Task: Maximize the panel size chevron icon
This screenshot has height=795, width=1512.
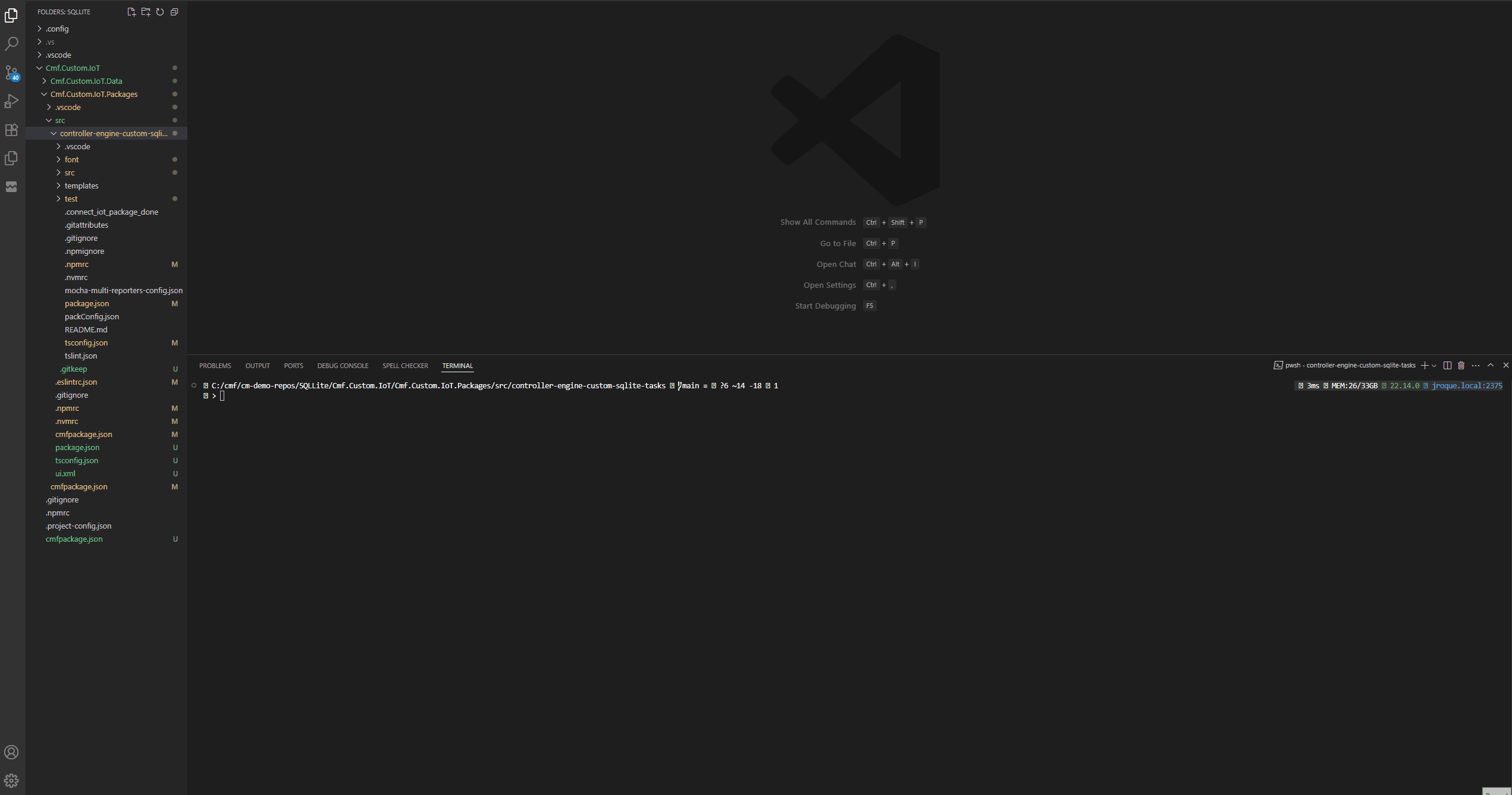Action: (x=1491, y=366)
